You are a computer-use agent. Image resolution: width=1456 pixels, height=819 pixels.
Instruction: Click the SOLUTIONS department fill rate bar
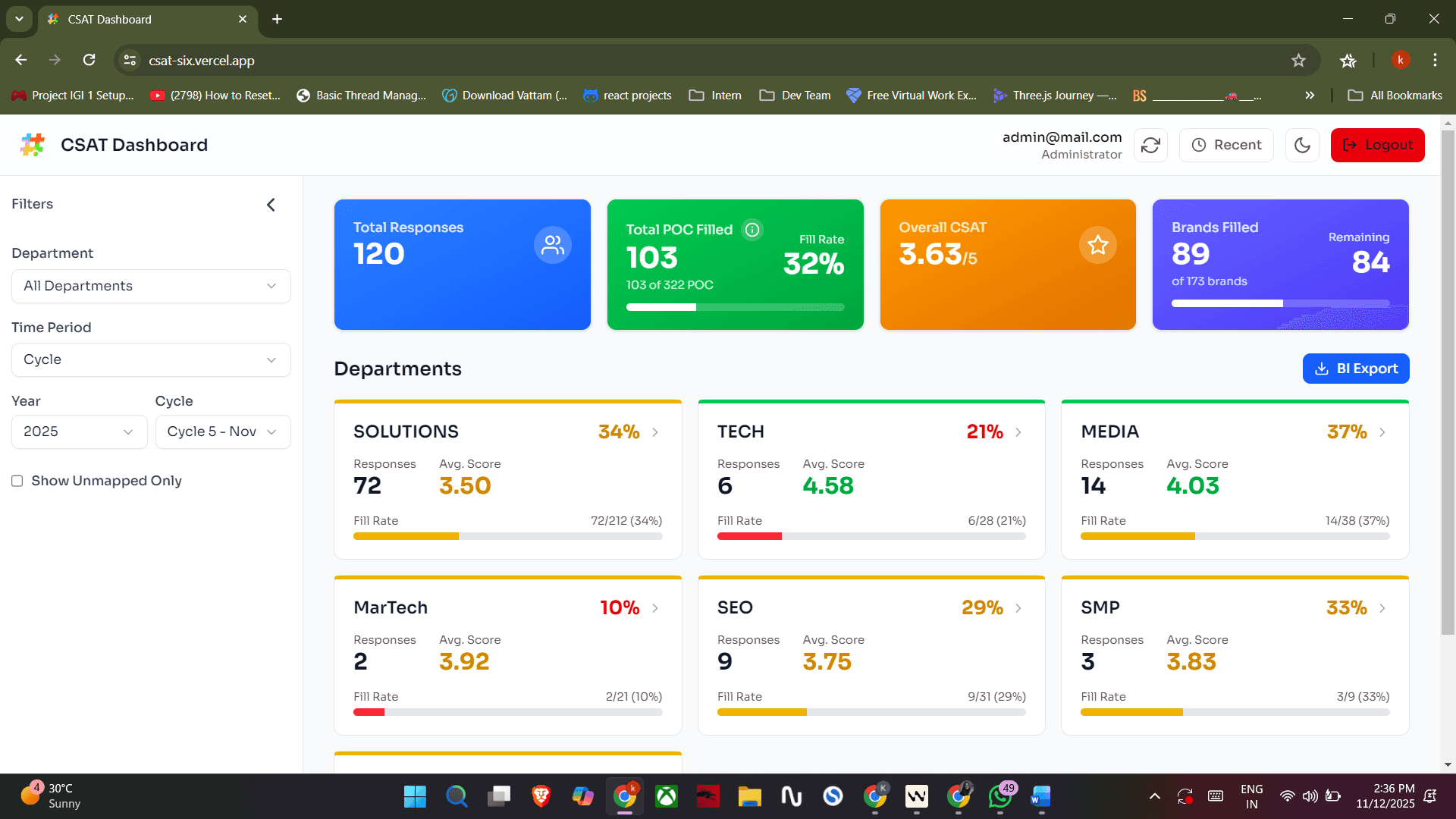click(x=507, y=536)
